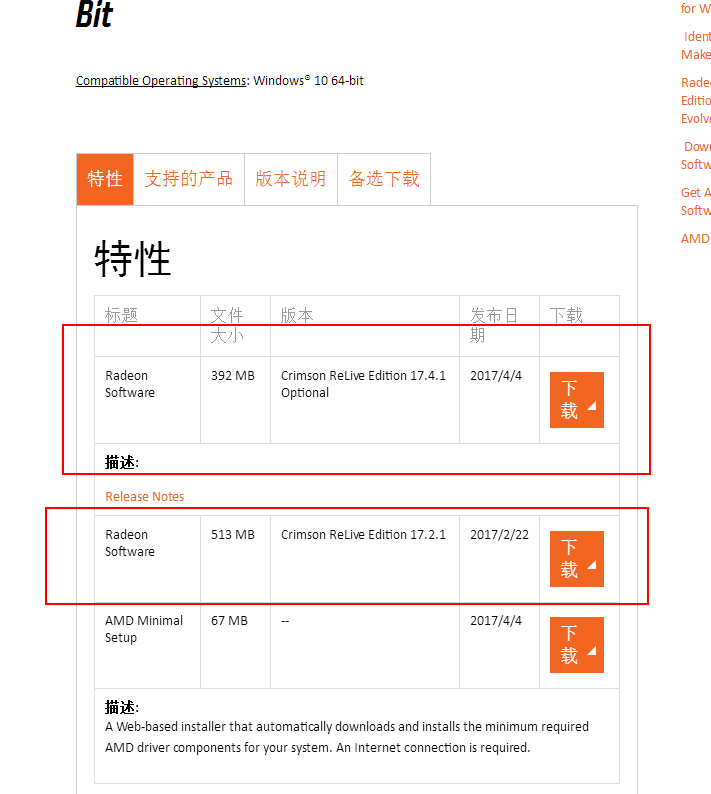Open the sidebar AMD link

tap(695, 239)
